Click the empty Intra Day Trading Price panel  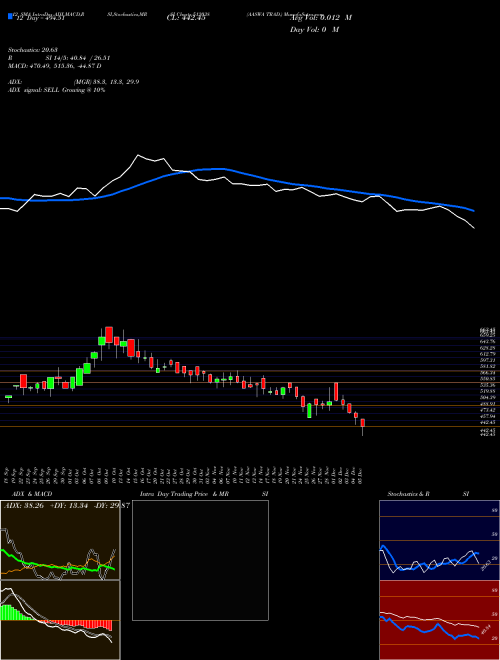pyautogui.click(x=200, y=560)
